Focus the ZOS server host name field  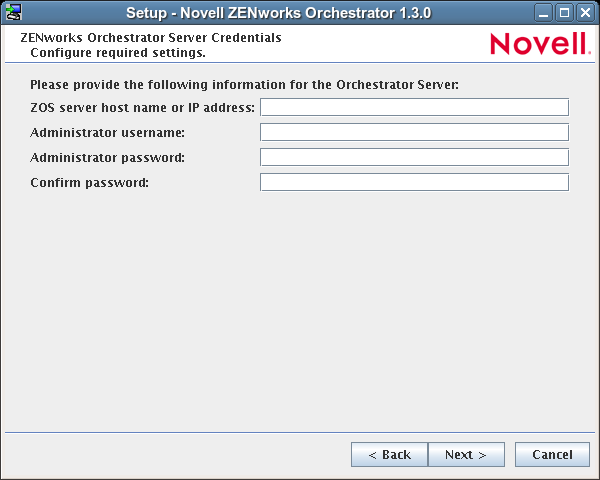(414, 107)
